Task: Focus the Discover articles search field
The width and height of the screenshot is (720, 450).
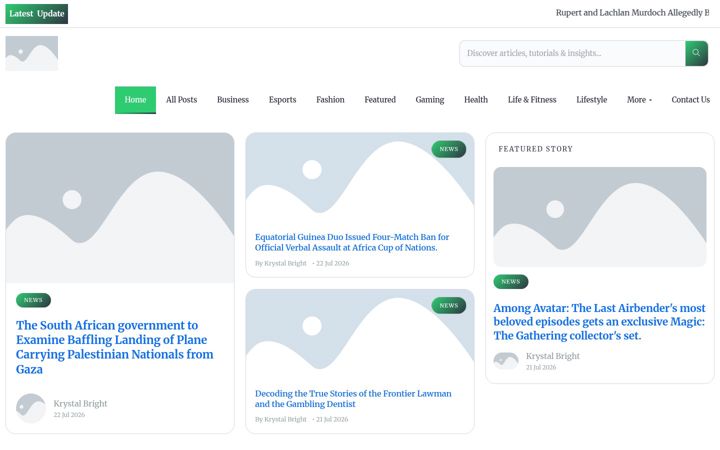Action: (572, 53)
